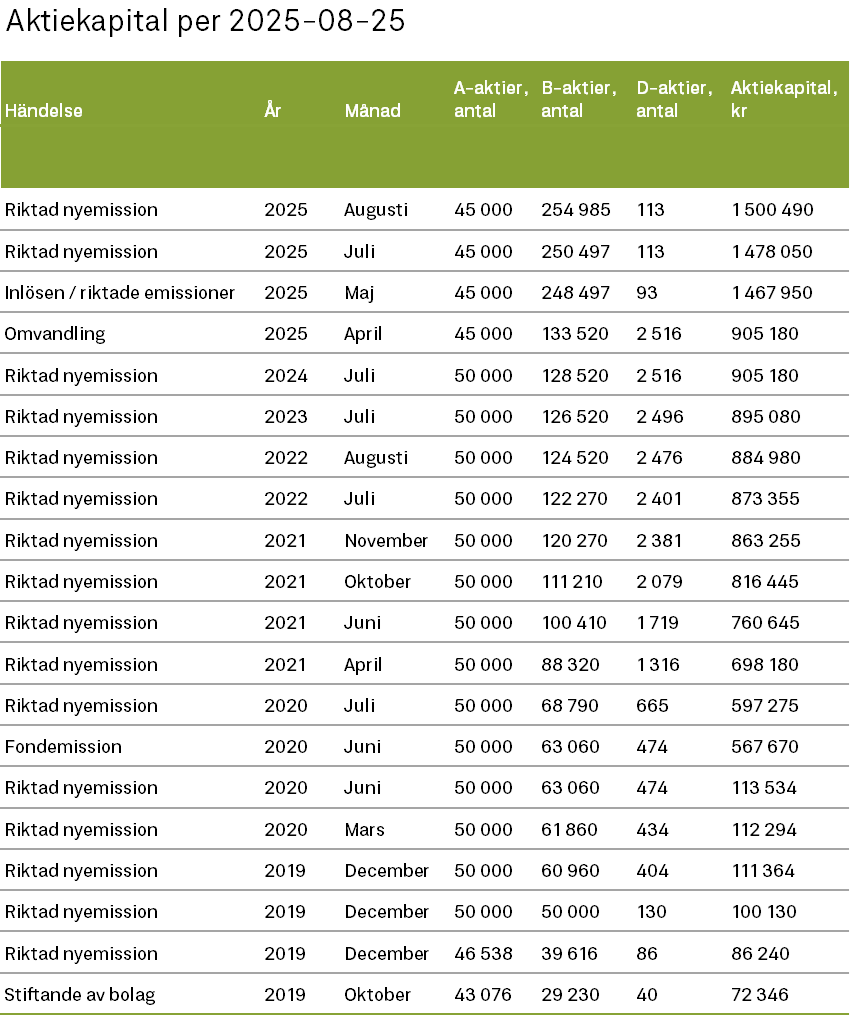
Task: Select B-share count 254 985
Action: click(575, 210)
